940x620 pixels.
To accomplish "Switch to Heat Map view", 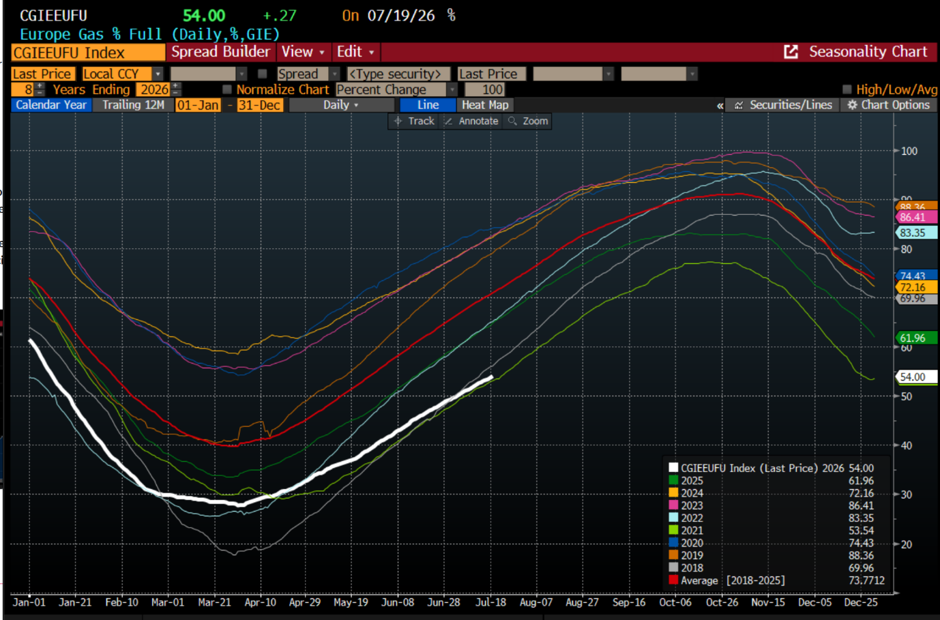I will coord(485,105).
